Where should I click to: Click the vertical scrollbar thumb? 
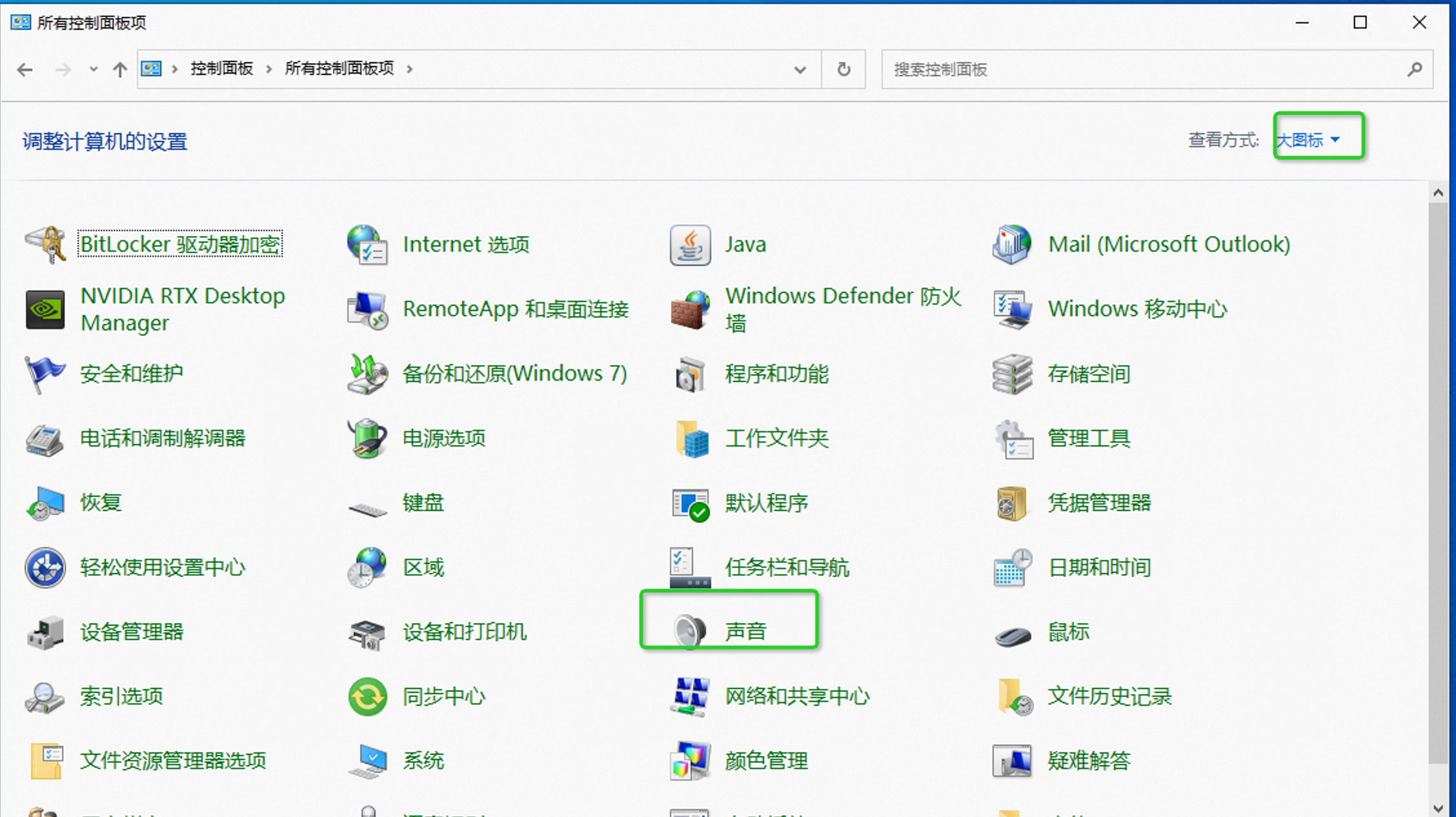[1438, 483]
